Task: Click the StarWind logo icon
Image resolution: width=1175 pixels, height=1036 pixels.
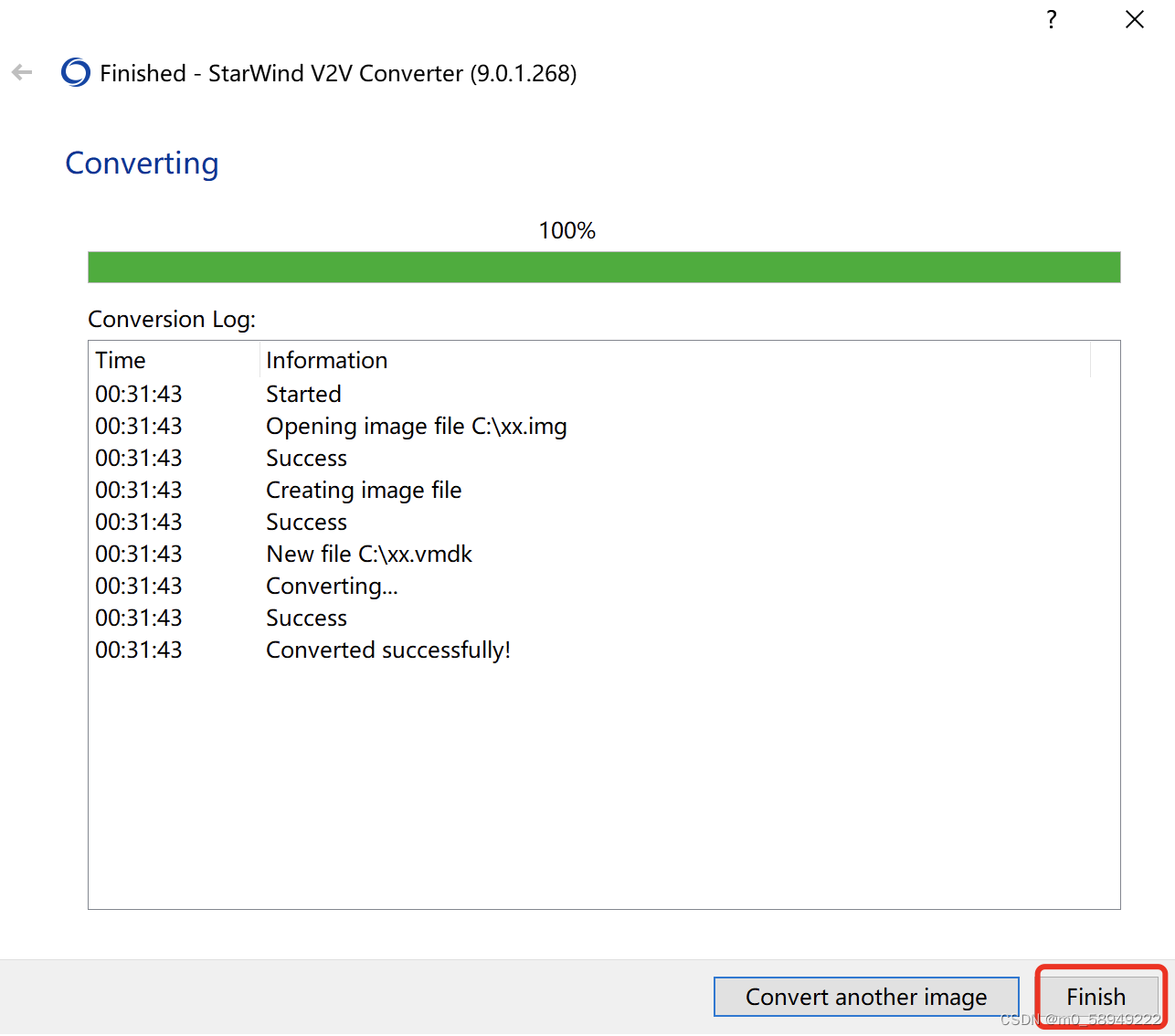Action: (76, 72)
